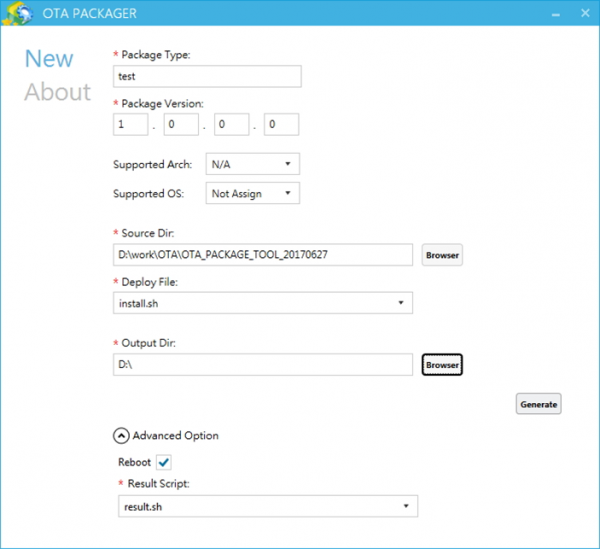This screenshot has width=600, height=549.
Task: Click the Output Dir path field
Action: [x=263, y=365]
